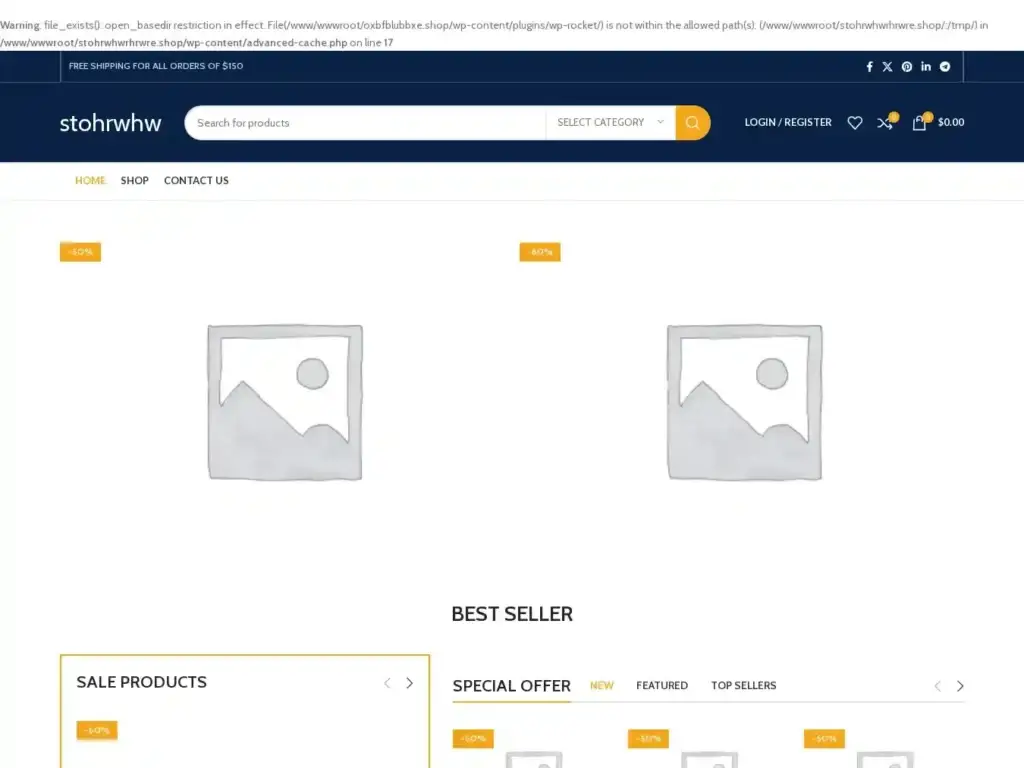1024x768 pixels.
Task: Click the LinkedIn social icon
Action: [926, 67]
